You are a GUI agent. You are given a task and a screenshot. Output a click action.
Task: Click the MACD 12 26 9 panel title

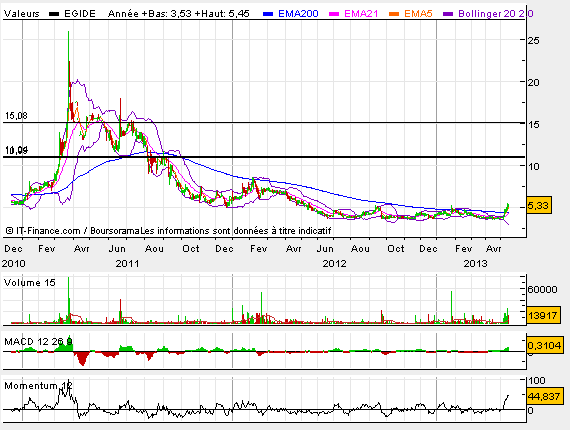pyautogui.click(x=38, y=342)
